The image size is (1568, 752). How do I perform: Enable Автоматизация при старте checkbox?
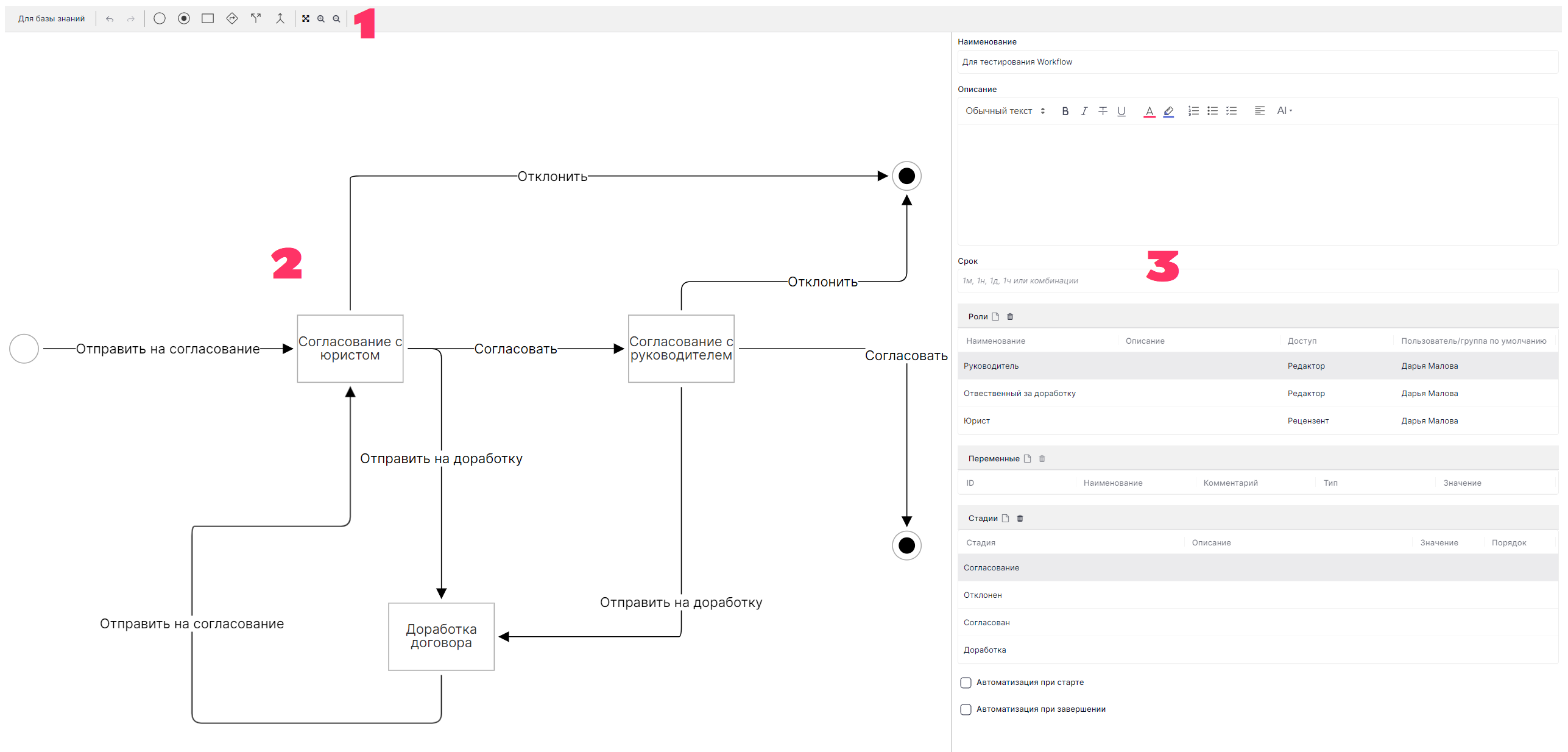(966, 683)
